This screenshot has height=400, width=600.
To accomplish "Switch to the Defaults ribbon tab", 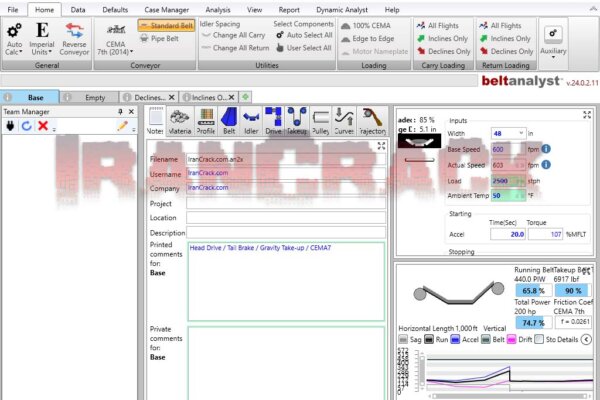I will tap(115, 10).
